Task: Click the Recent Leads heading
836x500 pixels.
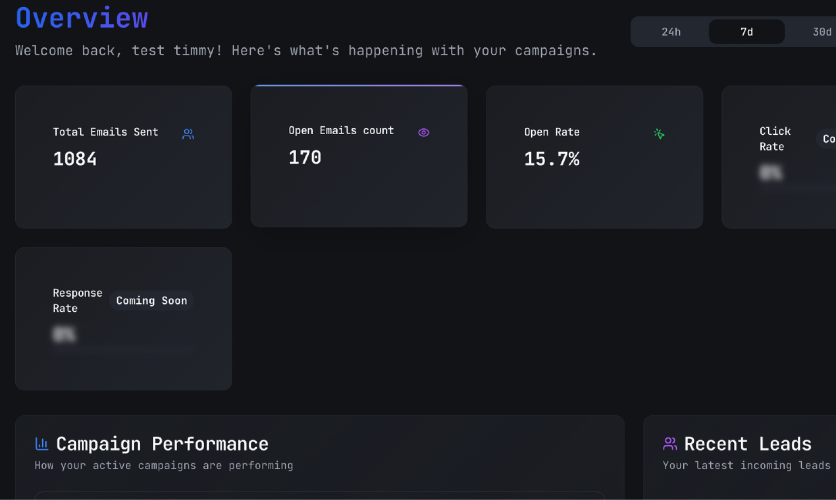Action: (747, 443)
